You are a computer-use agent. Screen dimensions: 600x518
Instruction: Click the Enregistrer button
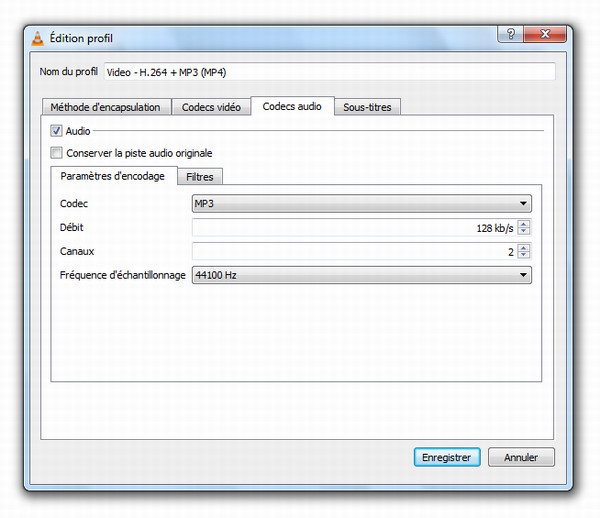pyautogui.click(x=446, y=457)
